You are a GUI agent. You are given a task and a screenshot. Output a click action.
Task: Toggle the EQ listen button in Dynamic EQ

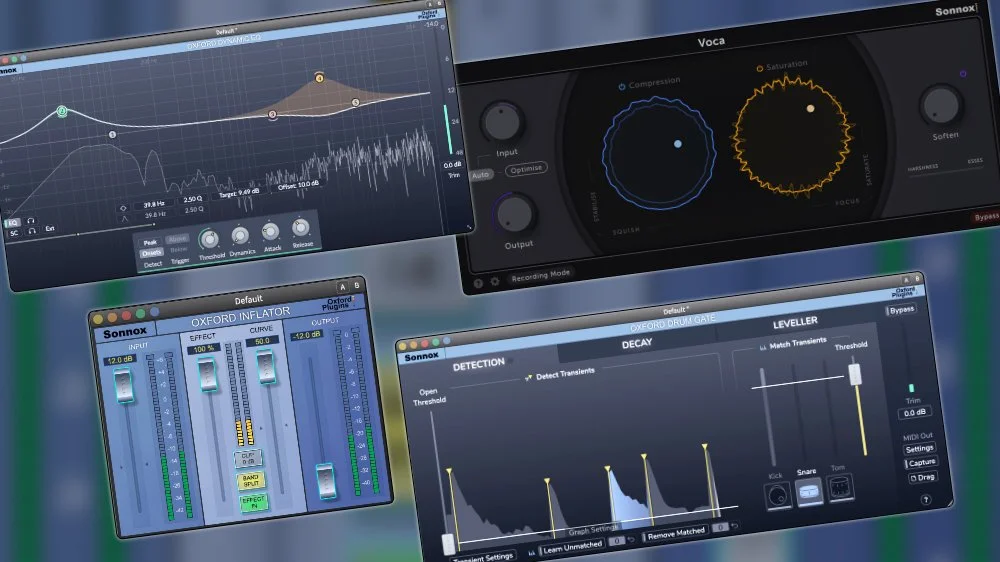[13, 223]
